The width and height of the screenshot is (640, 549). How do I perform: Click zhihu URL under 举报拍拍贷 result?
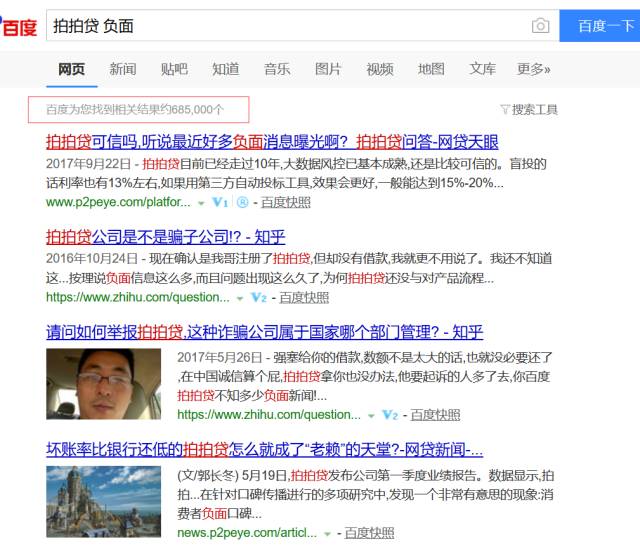coord(269,415)
